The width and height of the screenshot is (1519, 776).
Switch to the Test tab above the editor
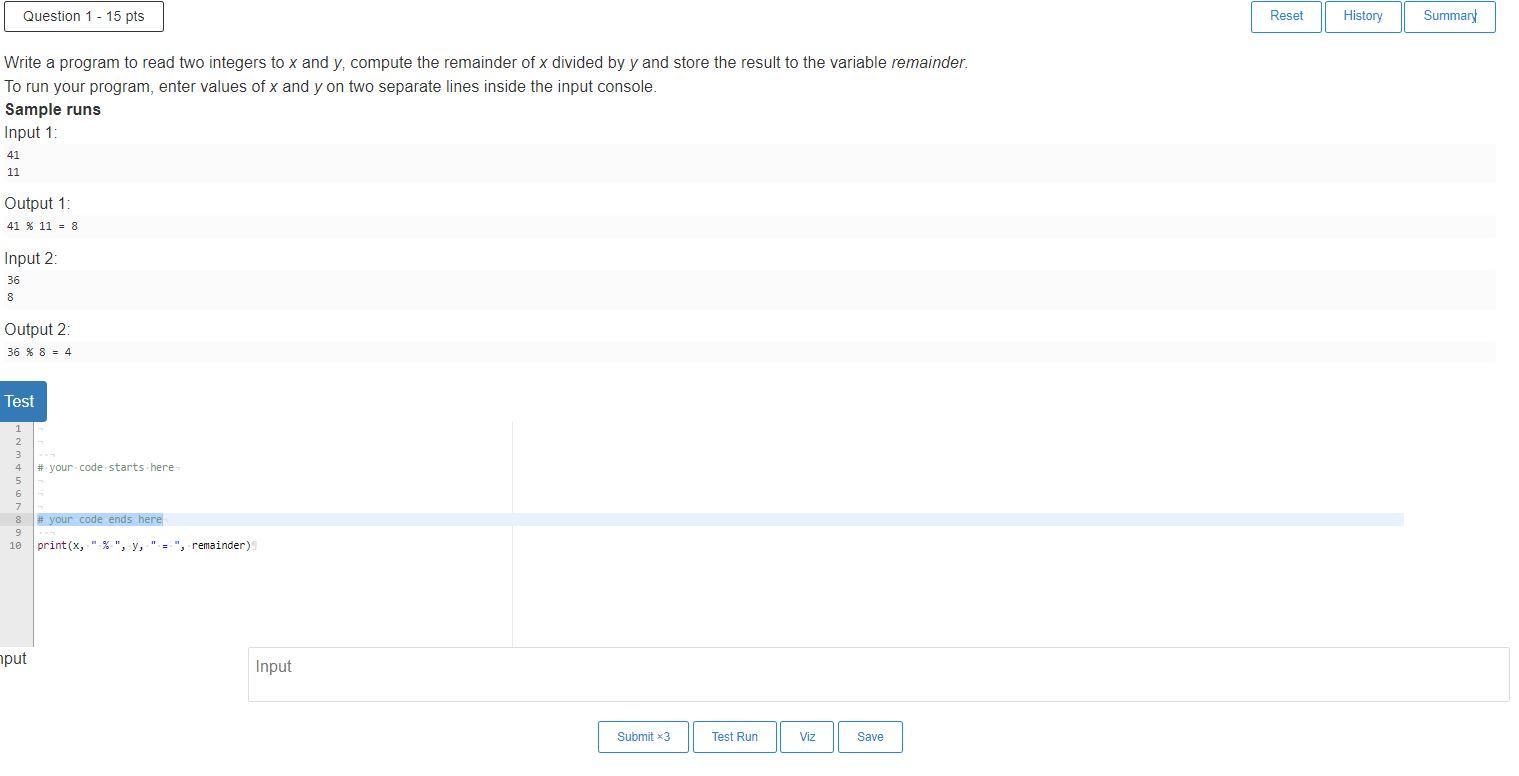pos(18,400)
